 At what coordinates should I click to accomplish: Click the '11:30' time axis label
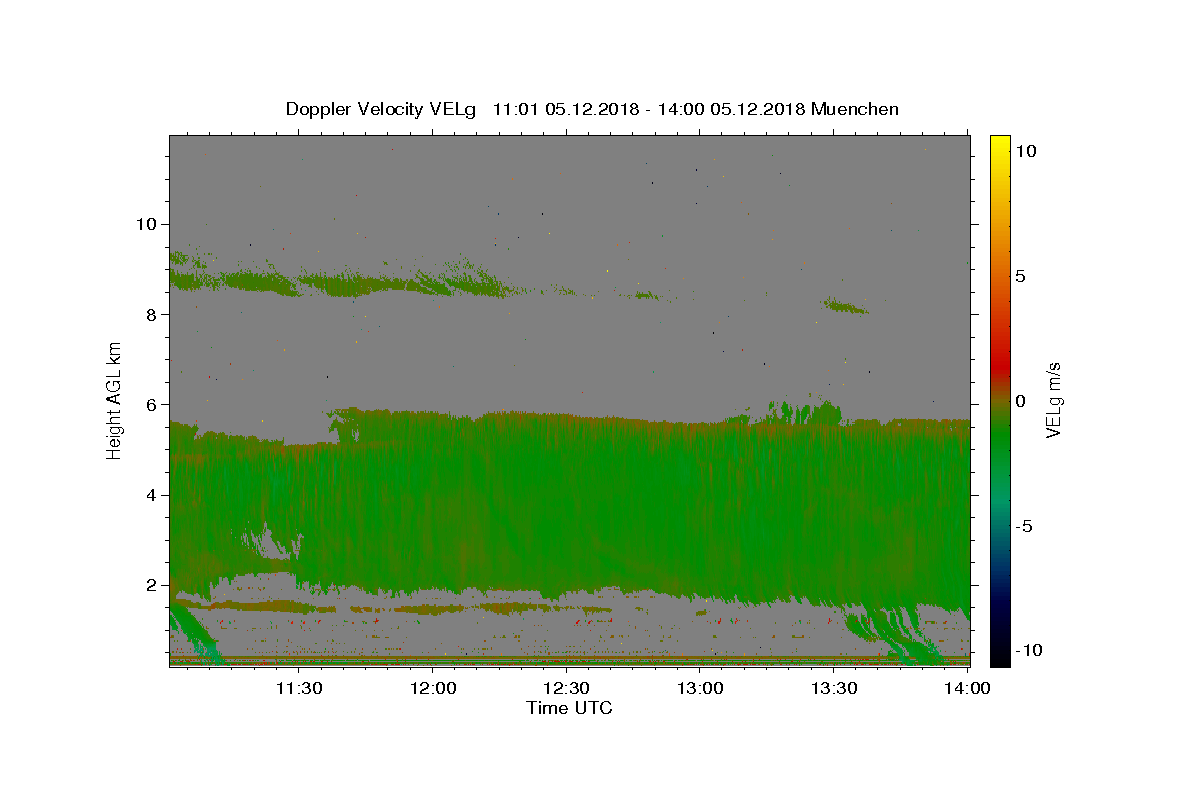(x=299, y=688)
